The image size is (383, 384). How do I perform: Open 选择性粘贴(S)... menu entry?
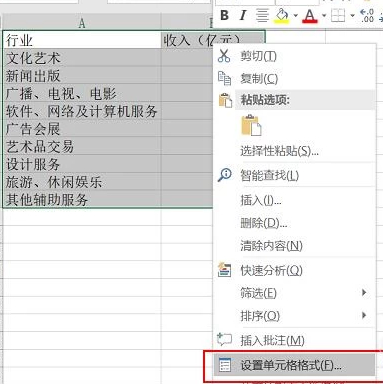279,151
